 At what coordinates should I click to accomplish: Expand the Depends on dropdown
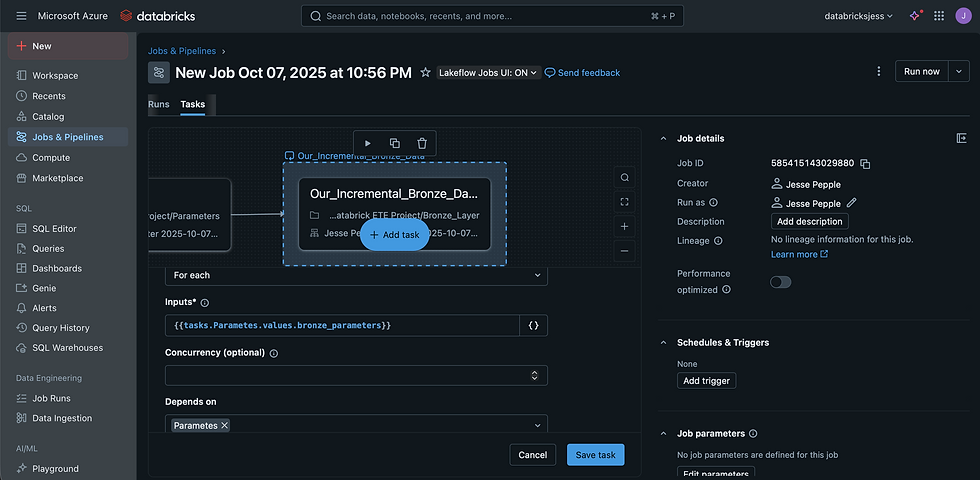click(538, 425)
